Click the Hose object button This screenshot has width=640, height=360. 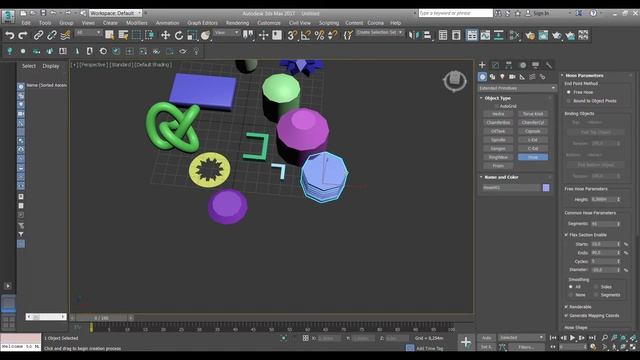pos(533,157)
